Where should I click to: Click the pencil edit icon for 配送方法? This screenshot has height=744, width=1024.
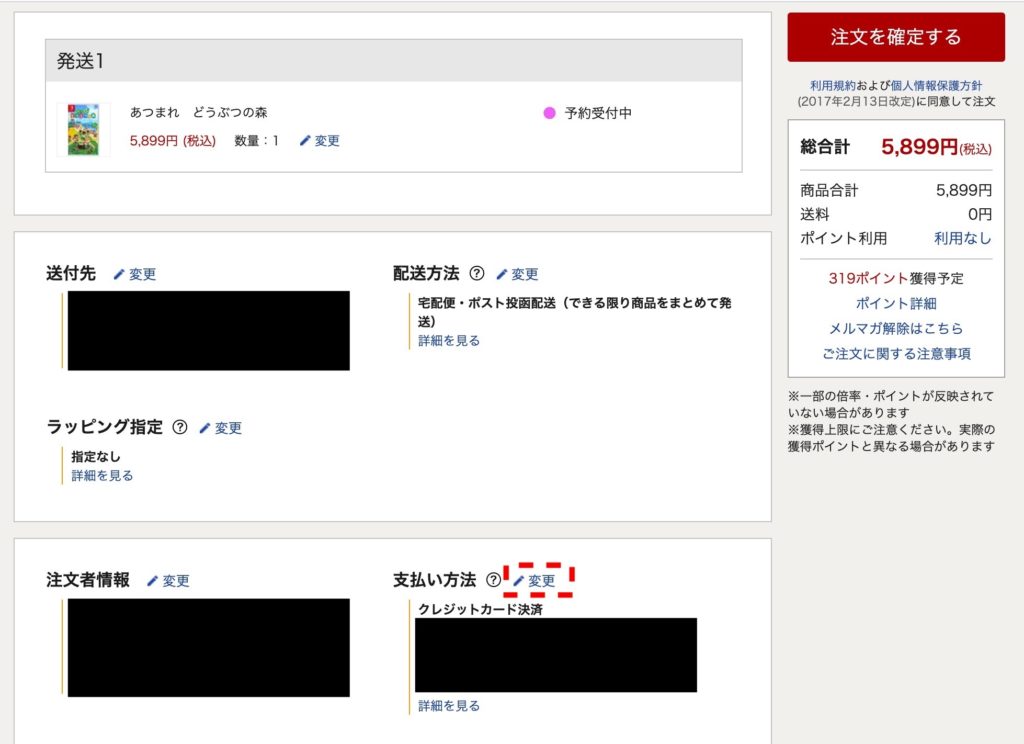pyautogui.click(x=502, y=274)
